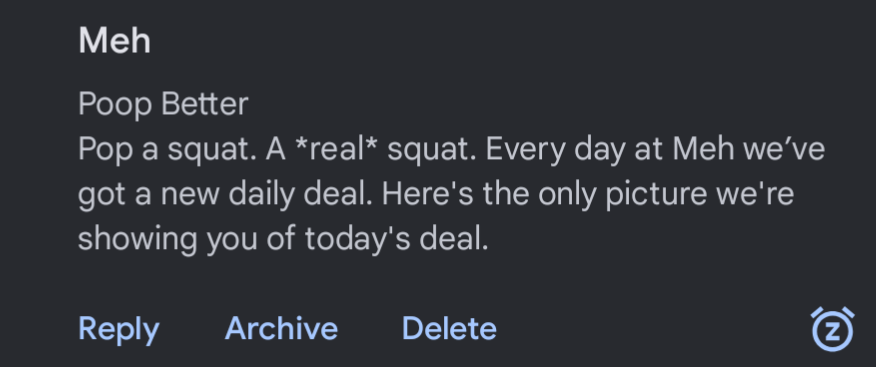Reply to the Meh email

pyautogui.click(x=119, y=329)
